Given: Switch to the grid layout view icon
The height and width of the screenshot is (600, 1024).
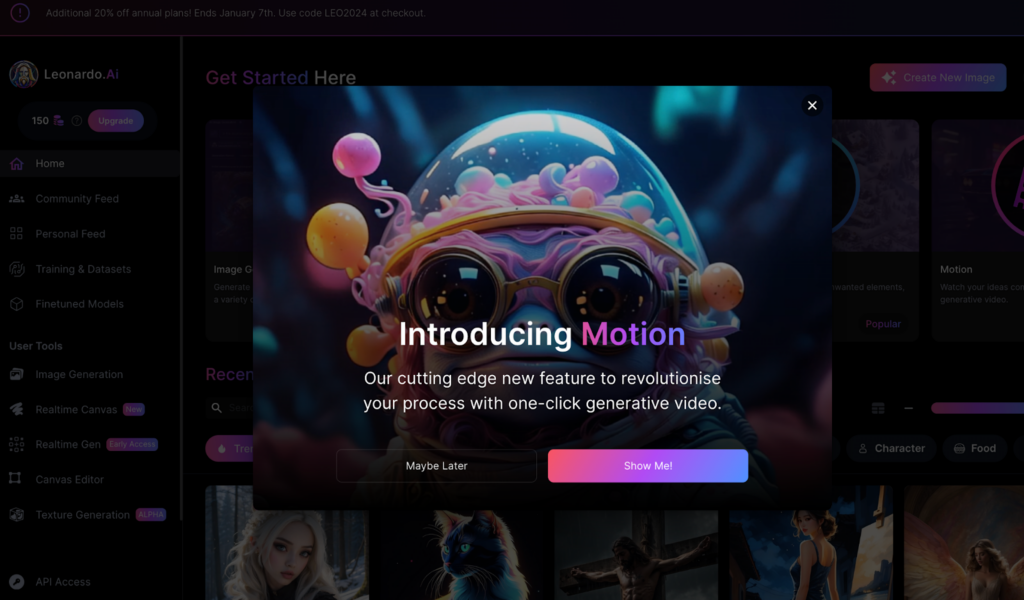Looking at the screenshot, I should (x=878, y=408).
